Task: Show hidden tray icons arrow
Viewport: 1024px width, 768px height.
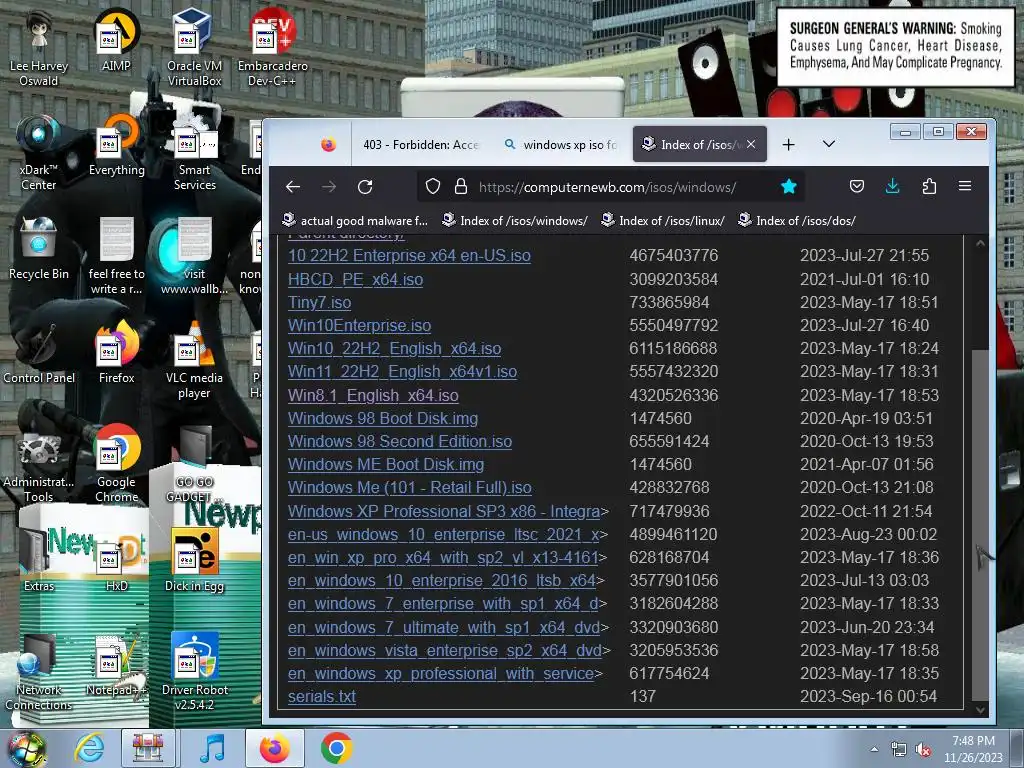Action: click(874, 749)
